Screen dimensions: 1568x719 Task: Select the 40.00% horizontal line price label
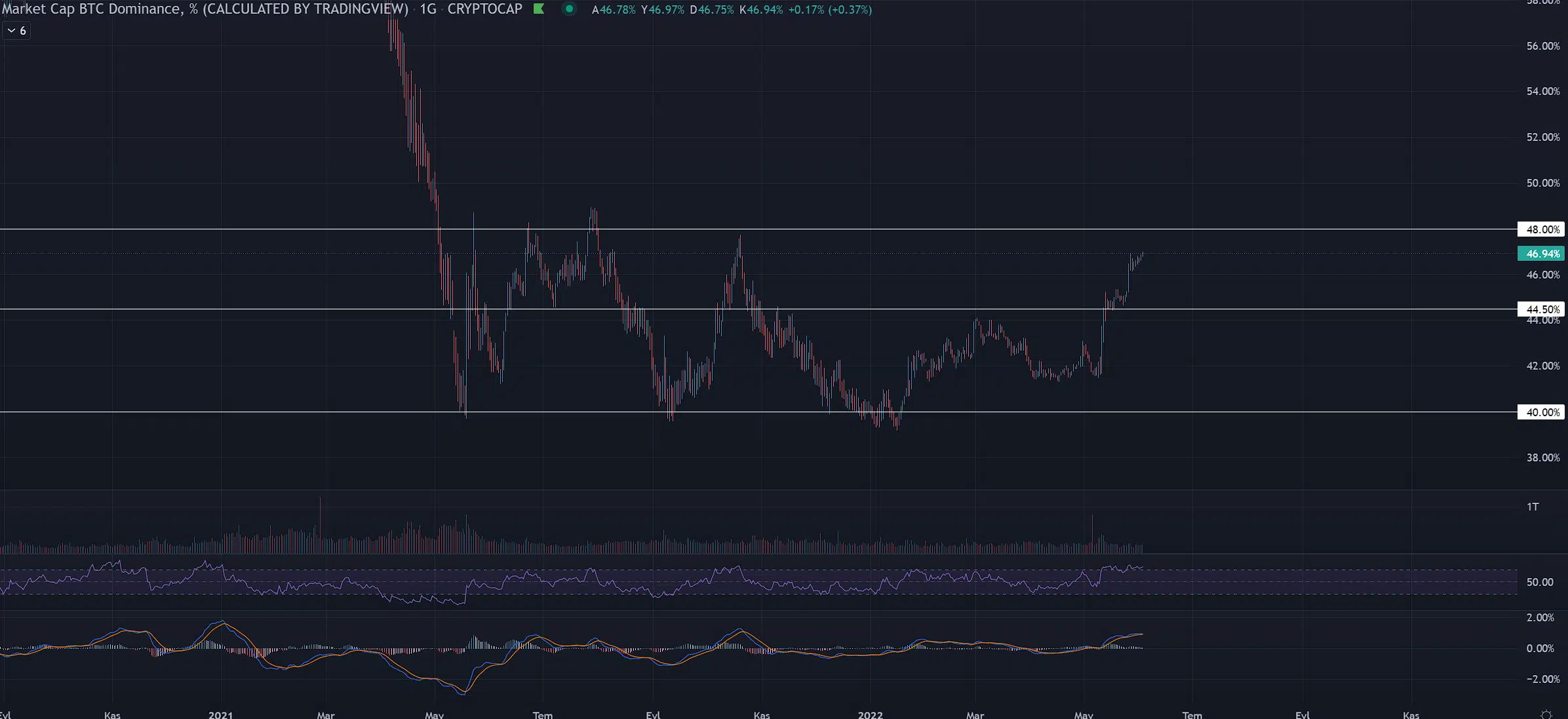[1541, 412]
